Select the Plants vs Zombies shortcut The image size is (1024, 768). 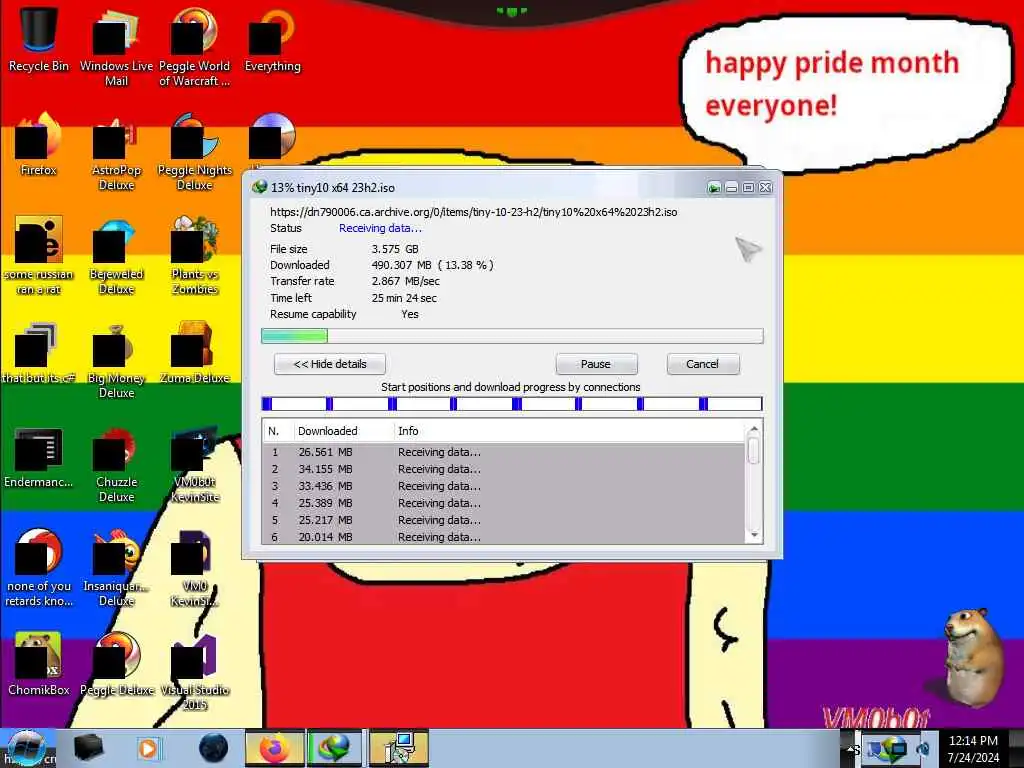[194, 255]
